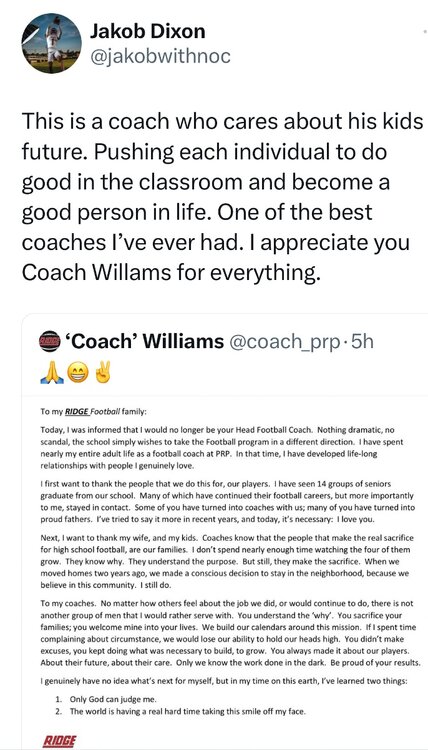Click the Jakob Dixon display name

point(147,32)
